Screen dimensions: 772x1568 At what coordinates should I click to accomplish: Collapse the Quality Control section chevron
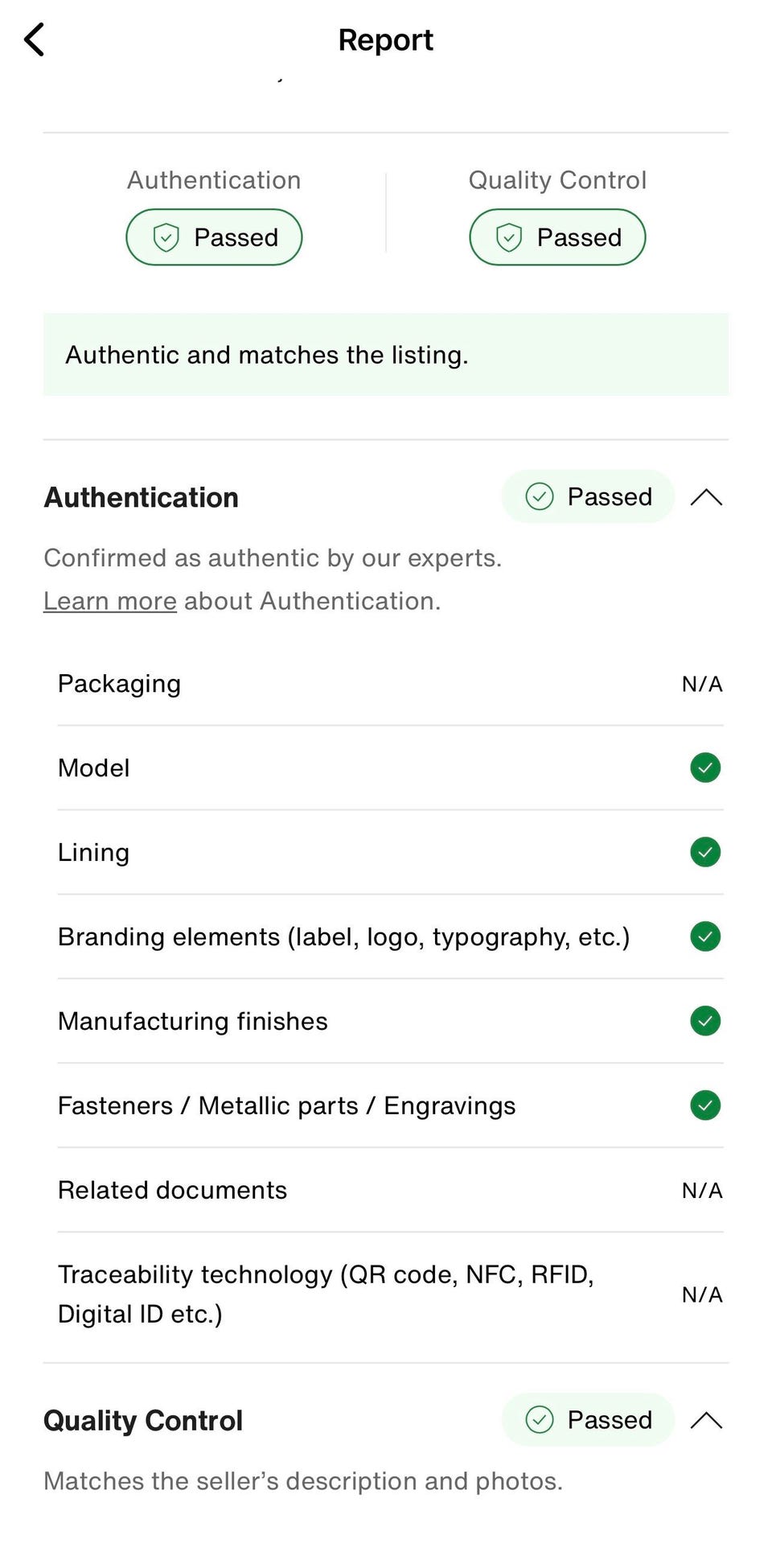[706, 1420]
